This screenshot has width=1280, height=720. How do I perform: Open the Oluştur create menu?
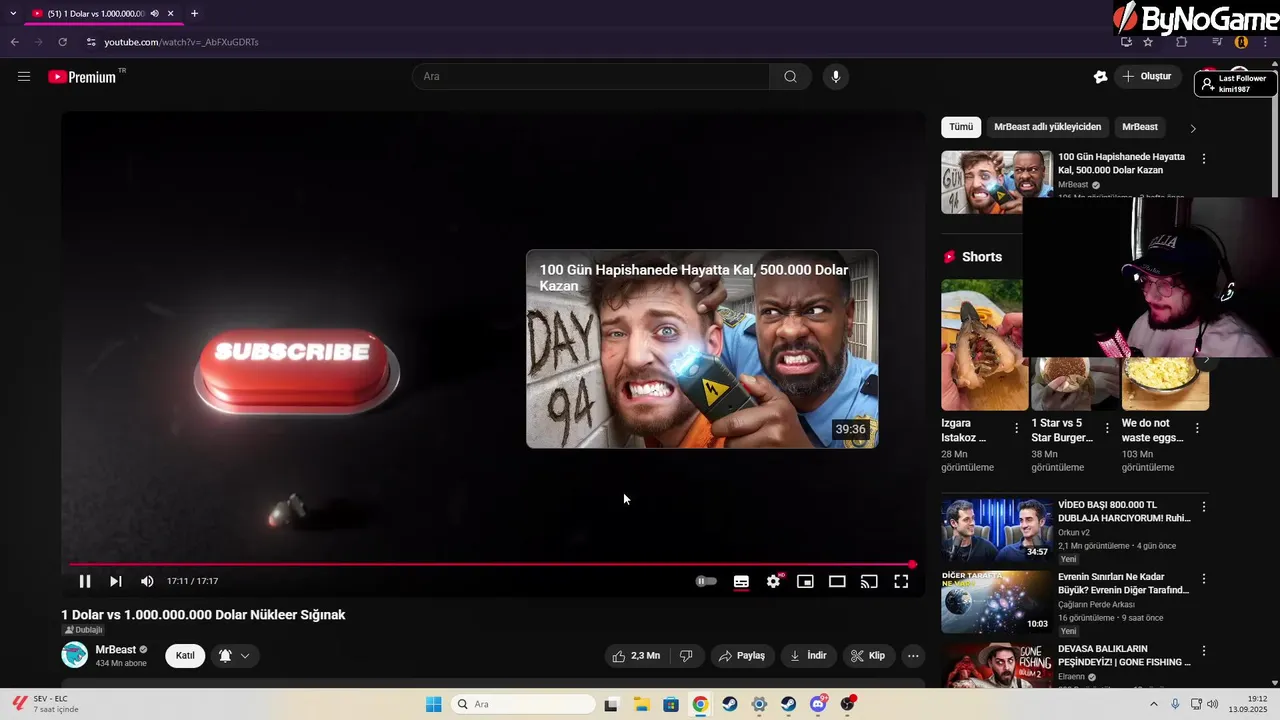click(1147, 76)
